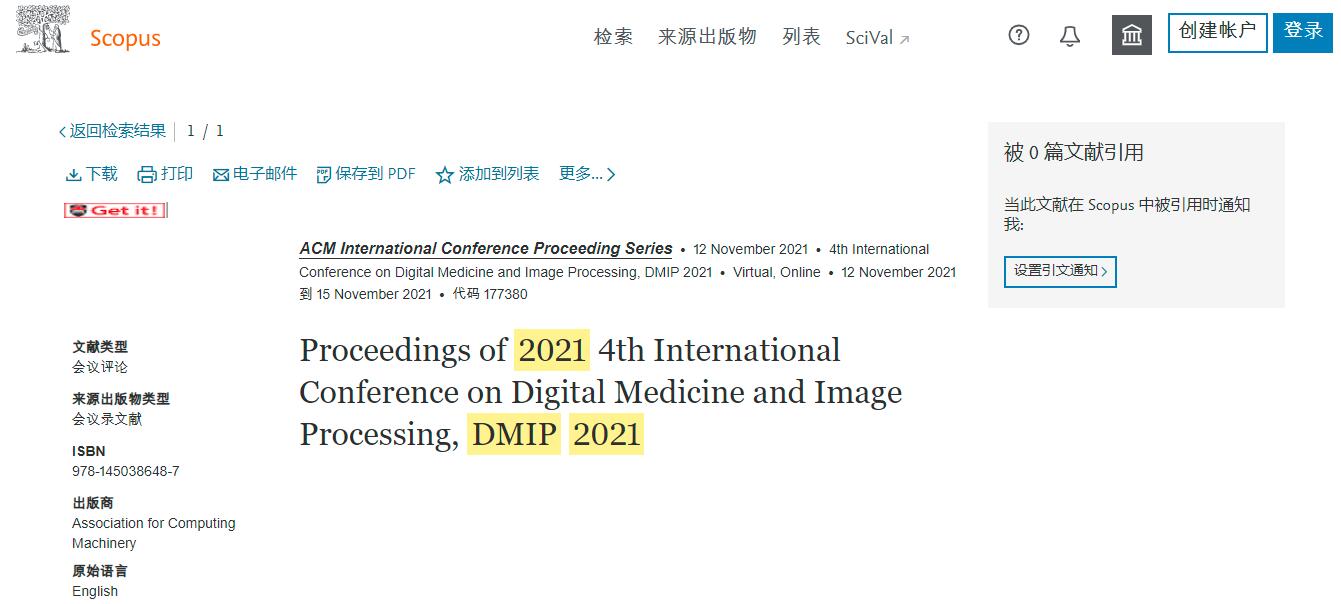Click the 会议评论 document type value
Screen dimensions: 1341x604
coord(100,367)
